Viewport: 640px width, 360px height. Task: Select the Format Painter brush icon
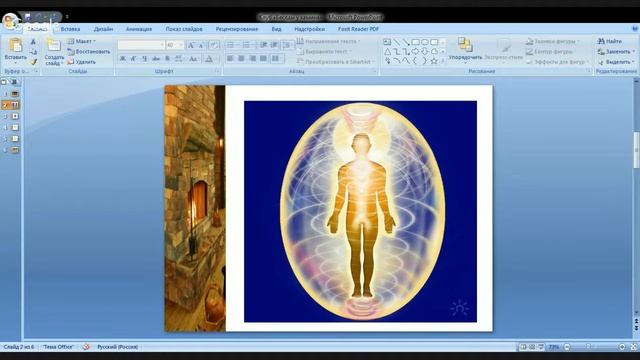pyautogui.click(x=33, y=62)
